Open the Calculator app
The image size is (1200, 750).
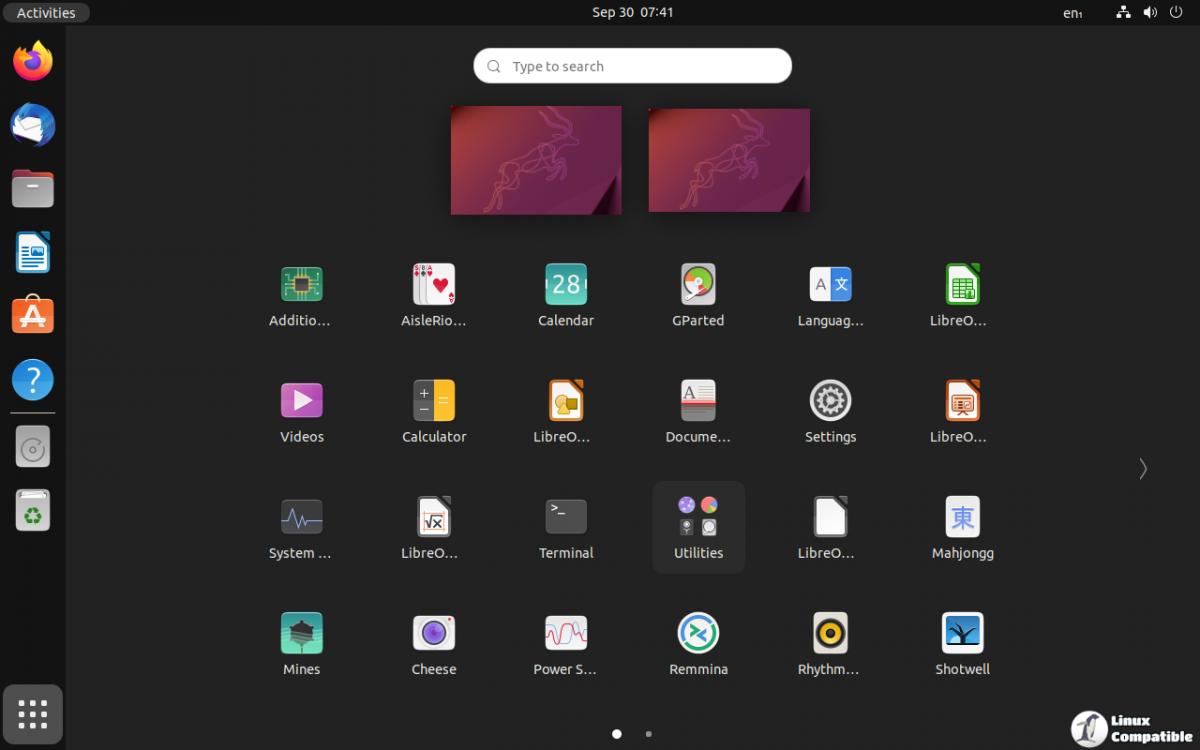point(434,401)
